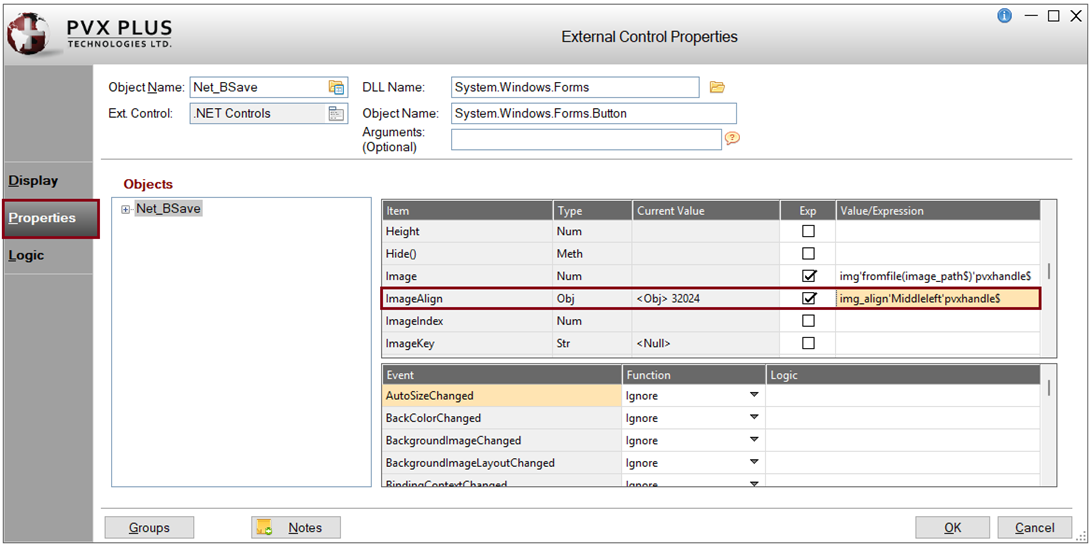1091x547 pixels.
Task: Toggle the Exp checkbox for ImageKey
Action: pyautogui.click(x=808, y=343)
